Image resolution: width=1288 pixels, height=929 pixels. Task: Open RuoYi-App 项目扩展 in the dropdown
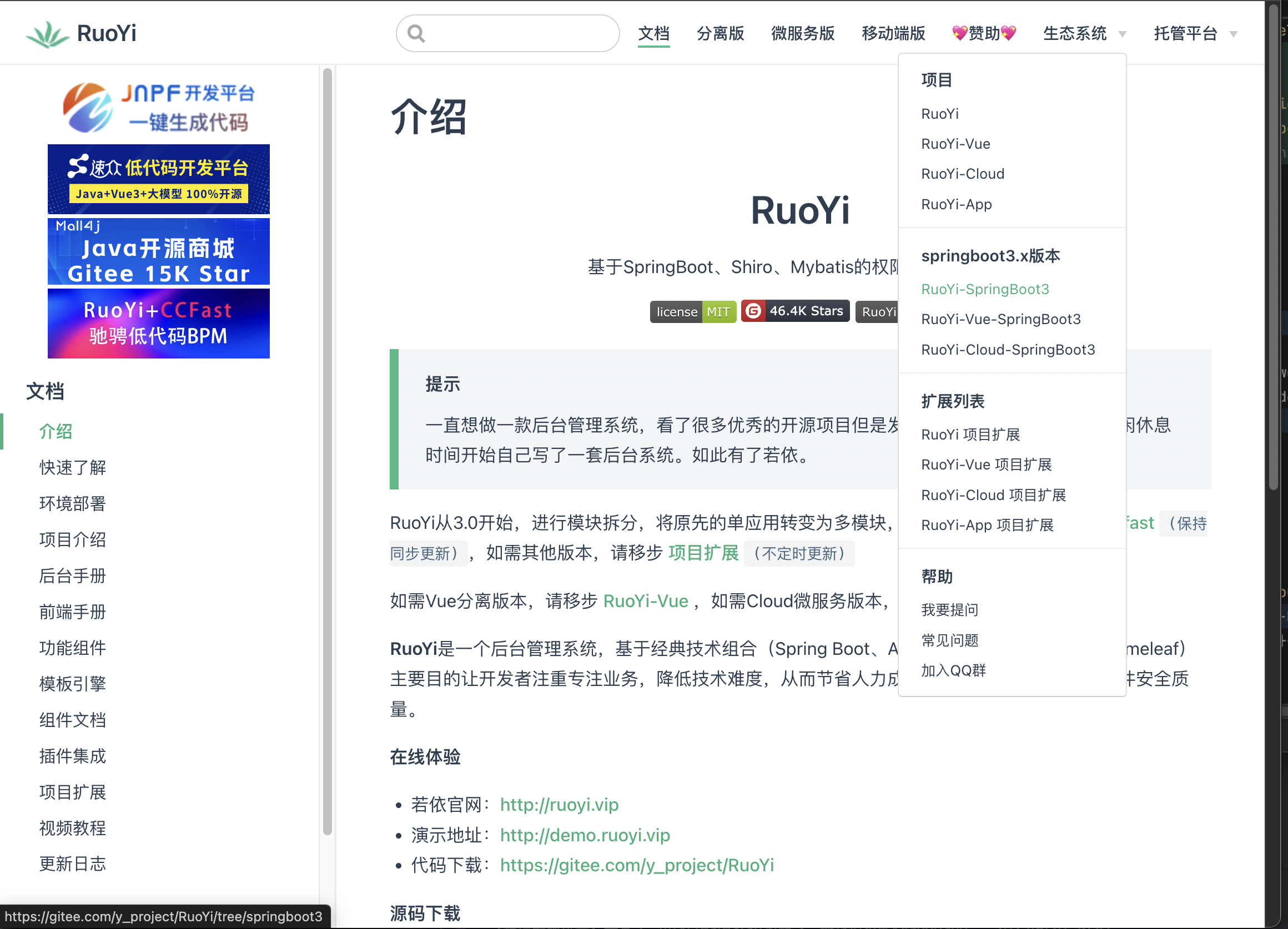(x=987, y=525)
